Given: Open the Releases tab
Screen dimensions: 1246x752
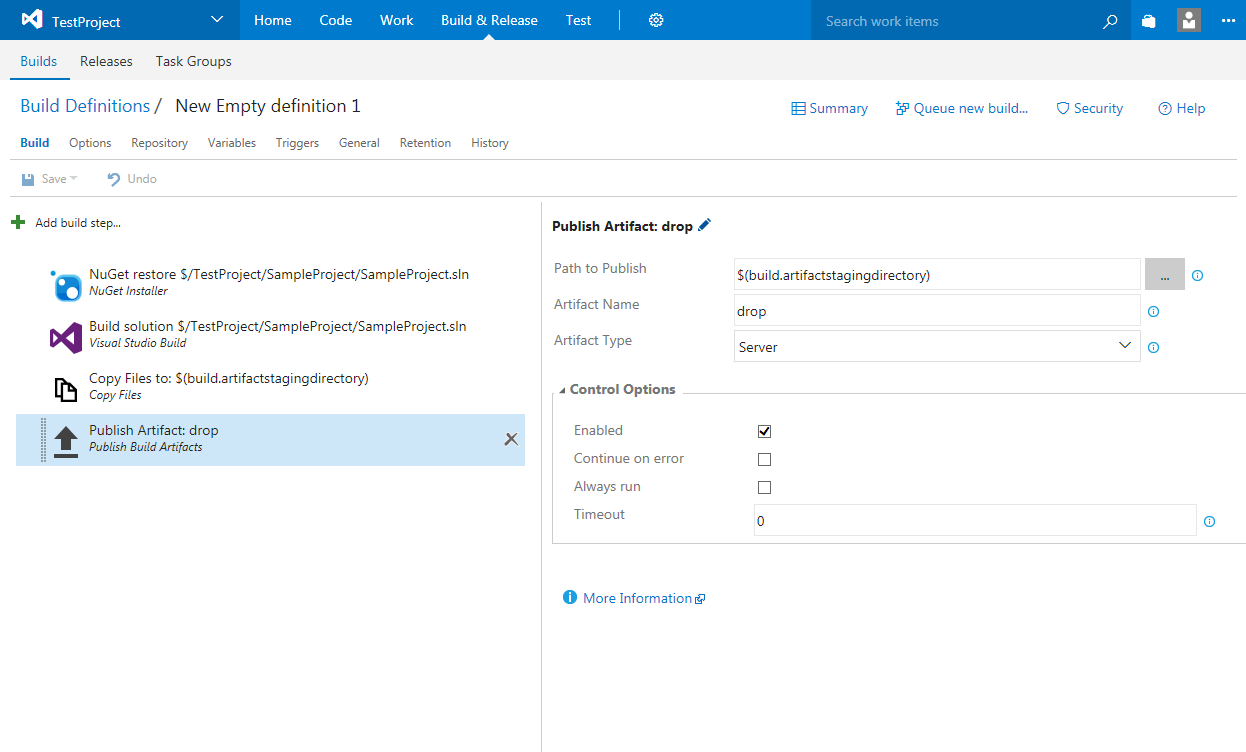Looking at the screenshot, I should (x=106, y=61).
